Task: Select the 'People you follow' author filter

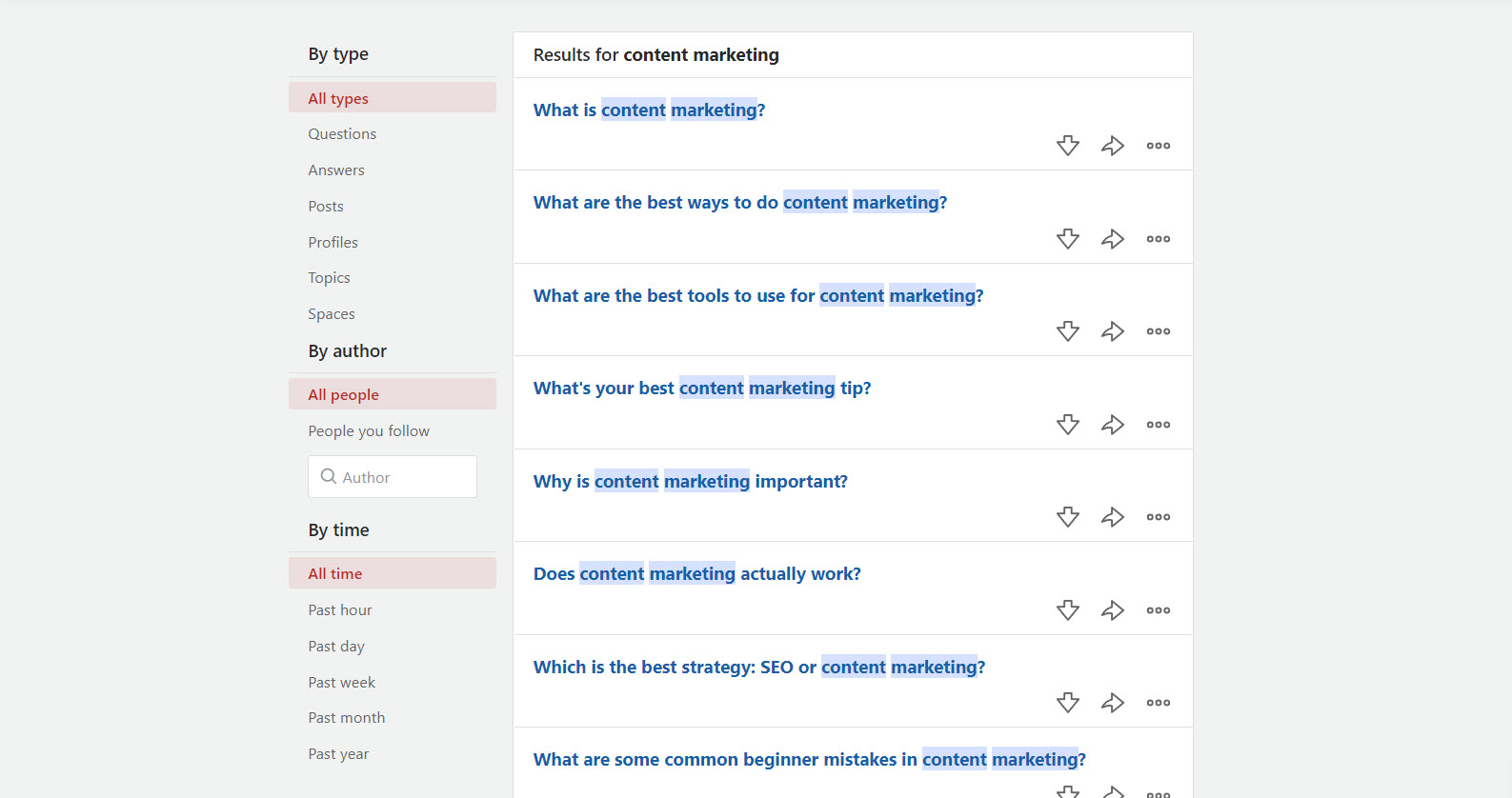Action: pyautogui.click(x=369, y=431)
